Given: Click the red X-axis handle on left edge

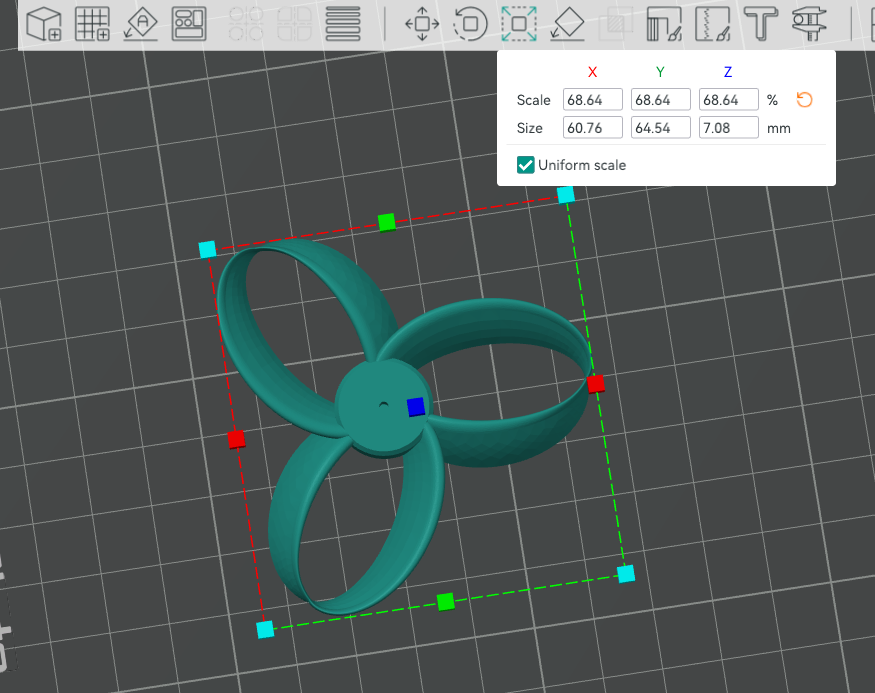Looking at the screenshot, I should 237,439.
